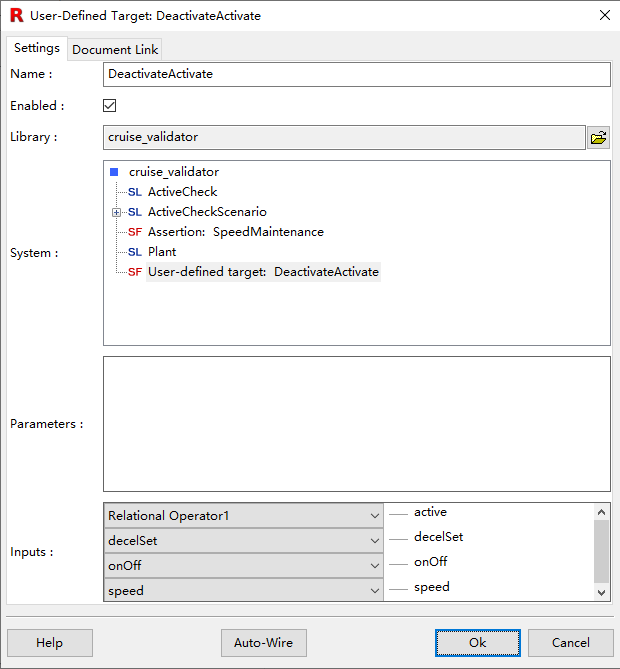Click the Ok button

click(477, 642)
